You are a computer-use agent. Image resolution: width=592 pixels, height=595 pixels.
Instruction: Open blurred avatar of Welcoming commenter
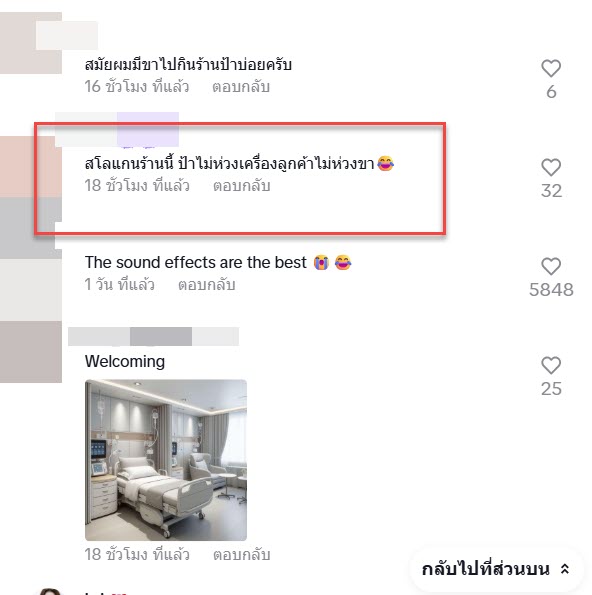[x=31, y=352]
